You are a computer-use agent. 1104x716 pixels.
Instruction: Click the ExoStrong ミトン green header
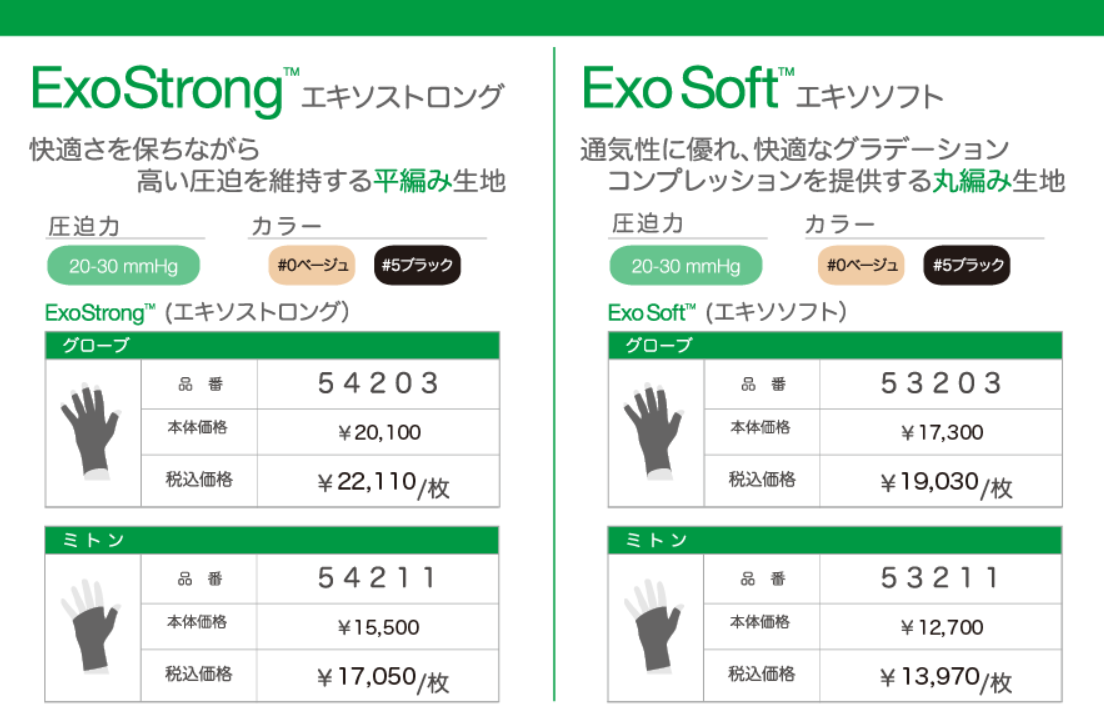click(x=272, y=541)
